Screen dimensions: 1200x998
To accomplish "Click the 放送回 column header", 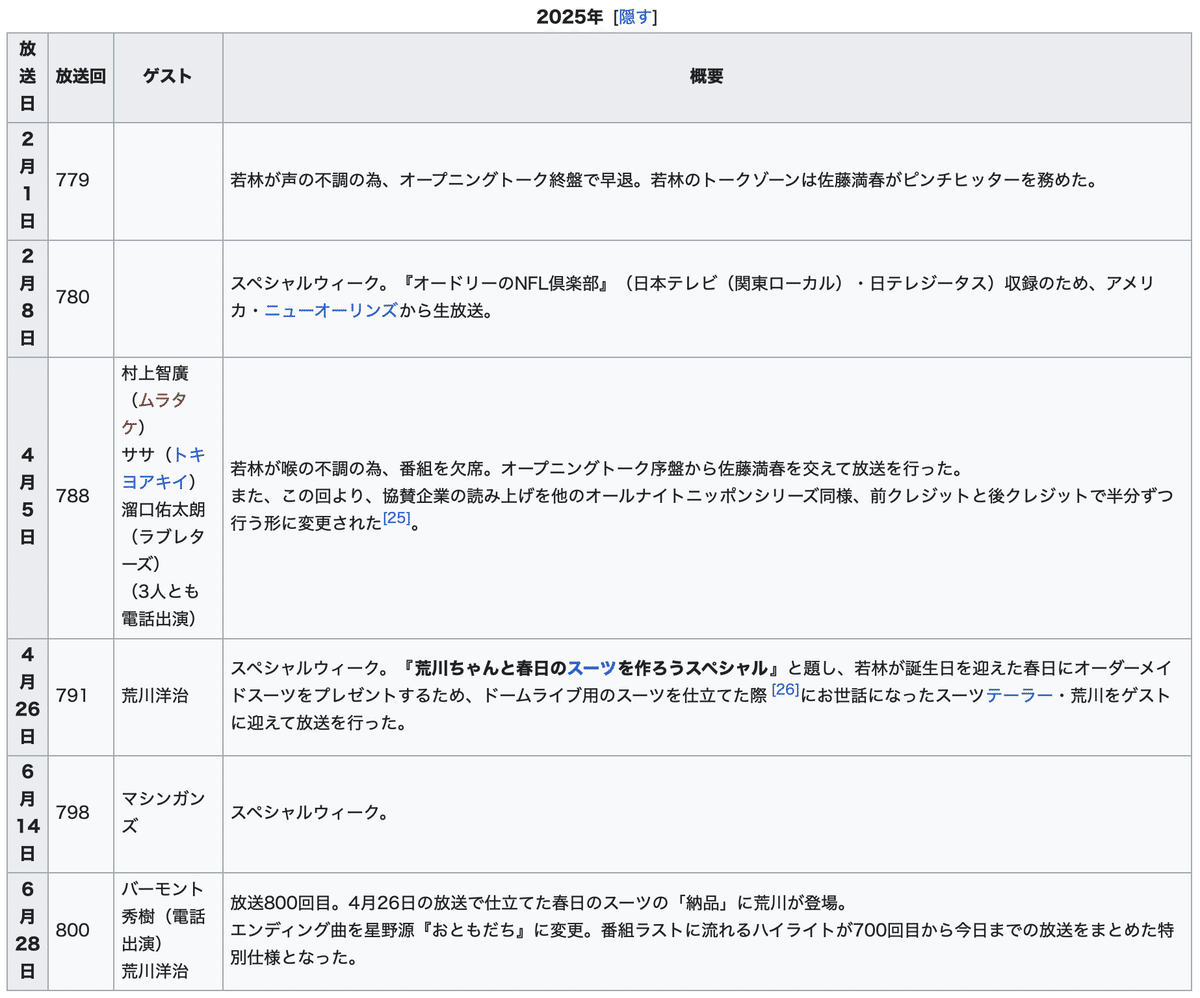I will [81, 76].
